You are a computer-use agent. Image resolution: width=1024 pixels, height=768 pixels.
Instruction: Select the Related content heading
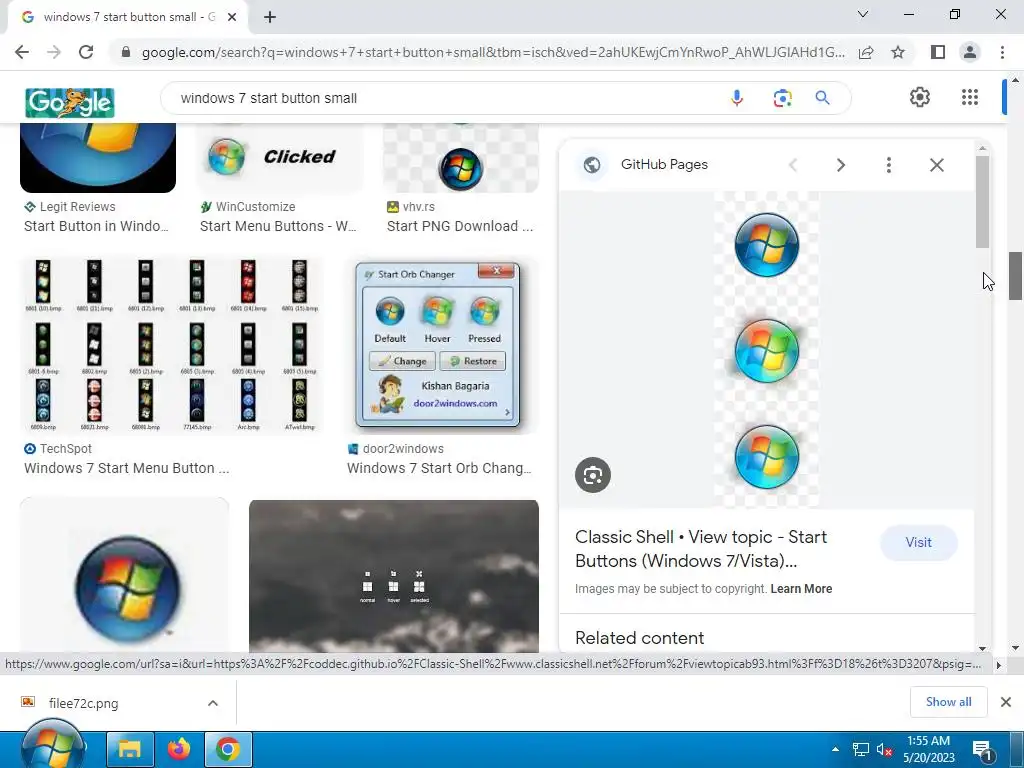[x=639, y=638]
